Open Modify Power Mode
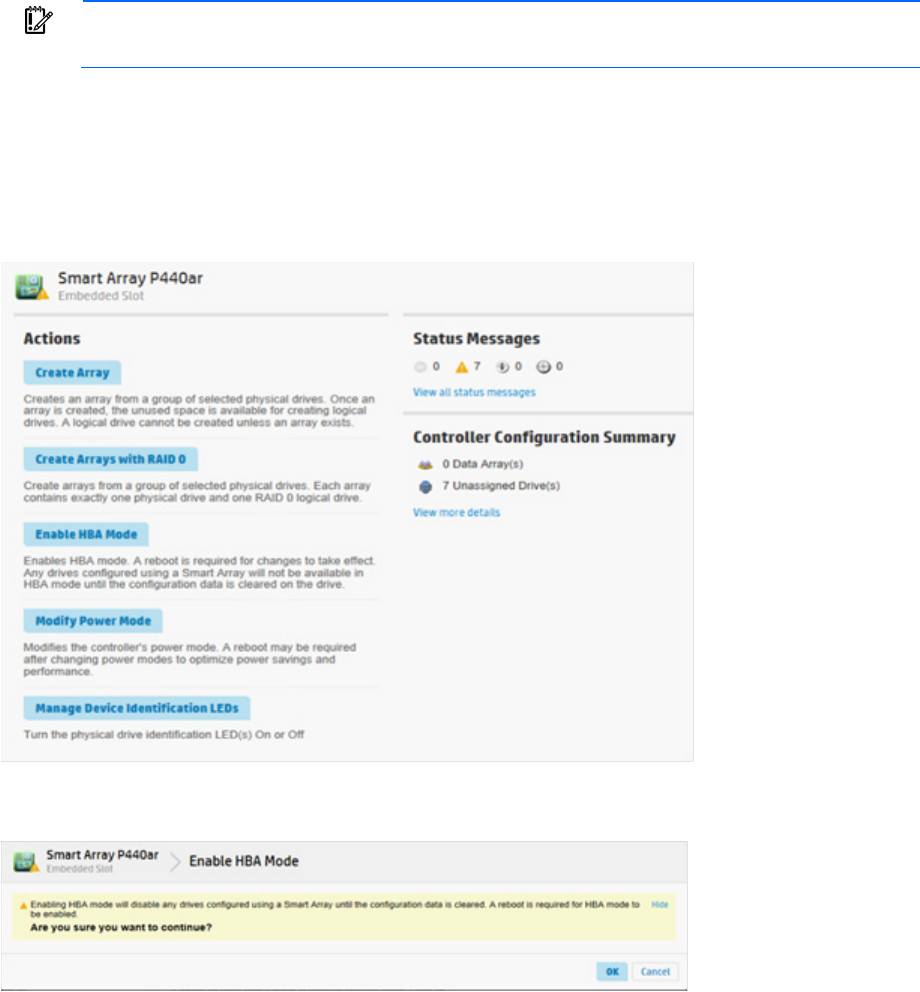 (93, 621)
